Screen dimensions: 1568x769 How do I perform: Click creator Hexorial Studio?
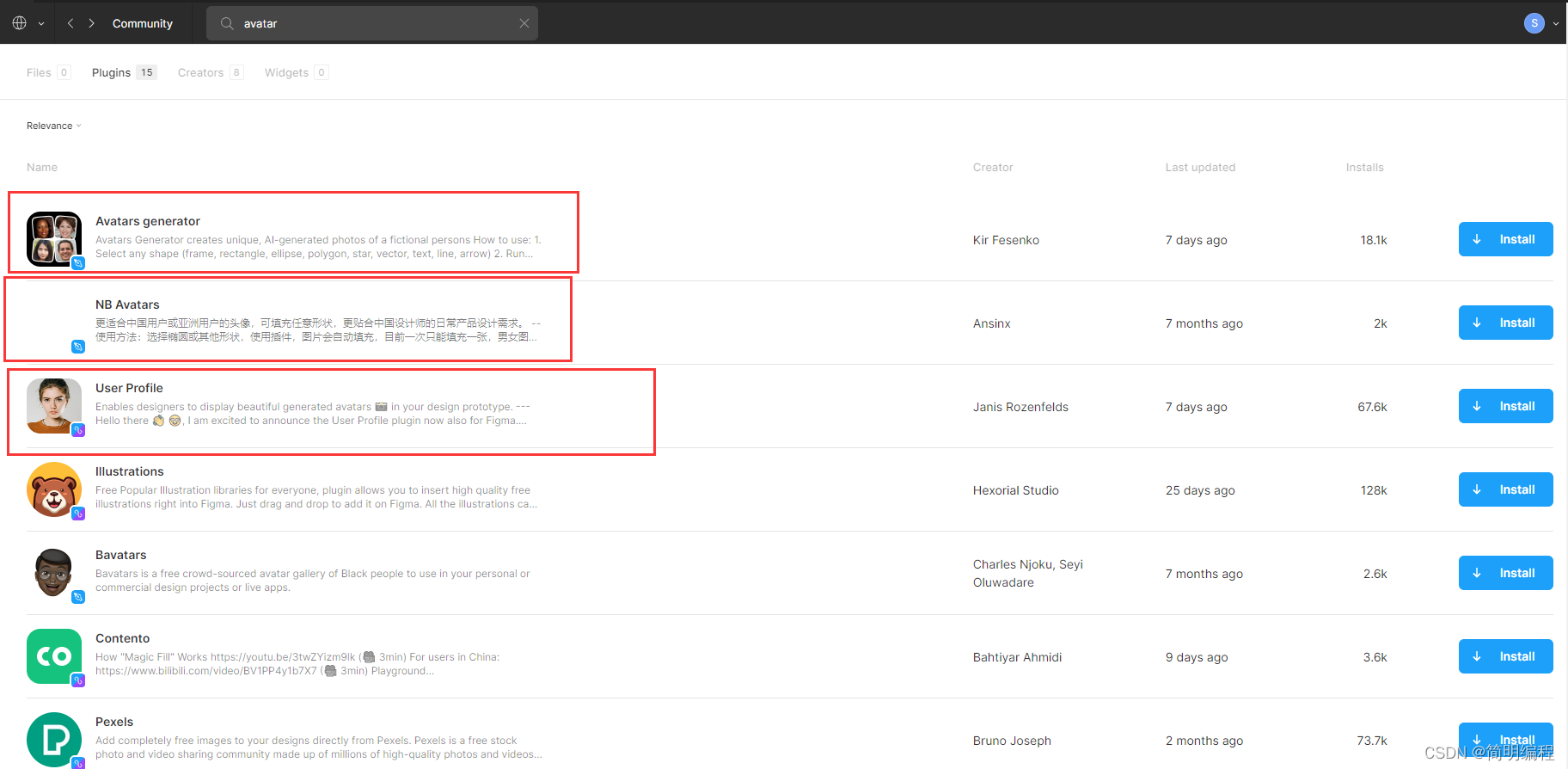pos(1016,490)
